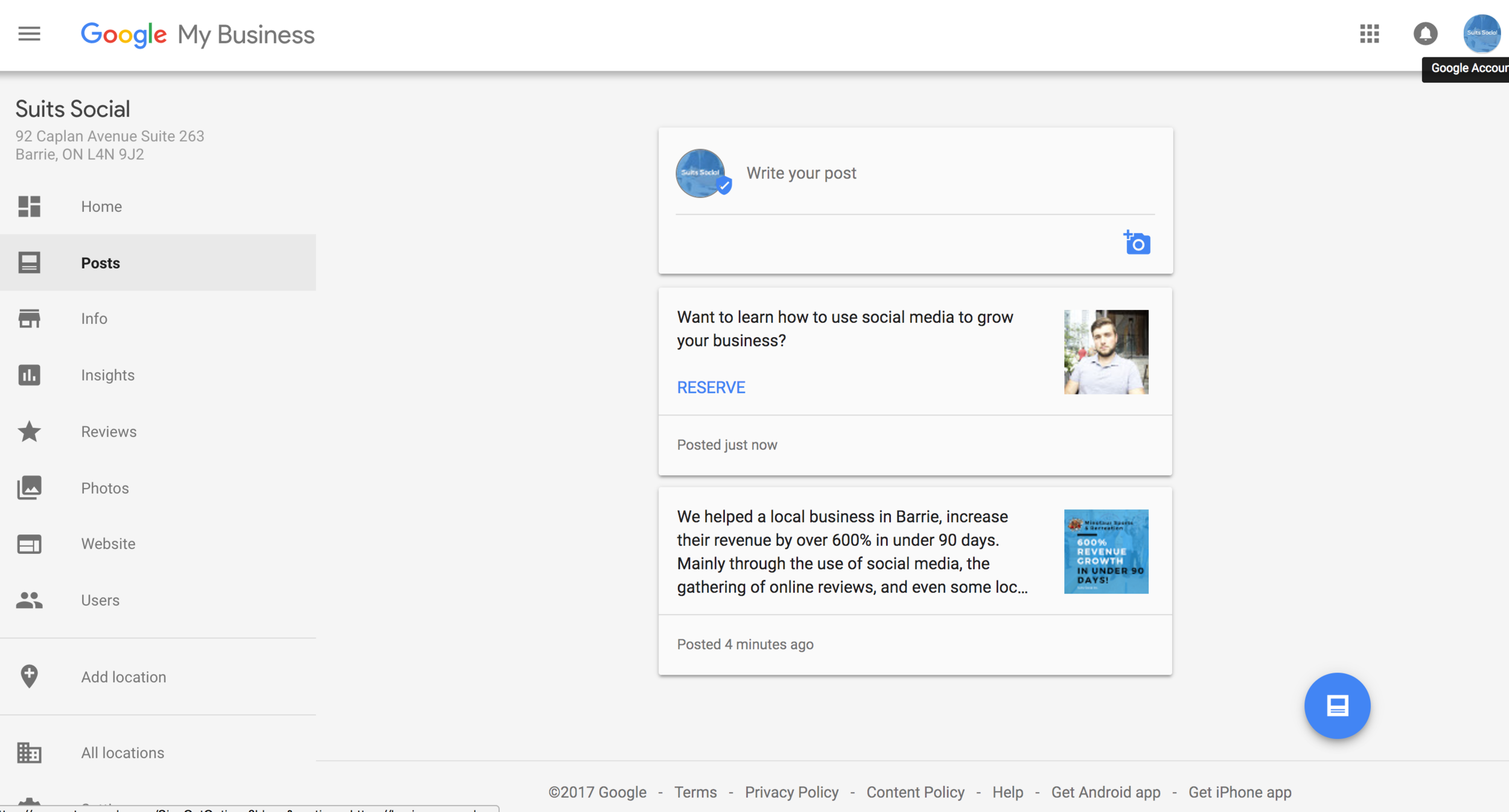Click the Add location pin icon

coord(29,676)
